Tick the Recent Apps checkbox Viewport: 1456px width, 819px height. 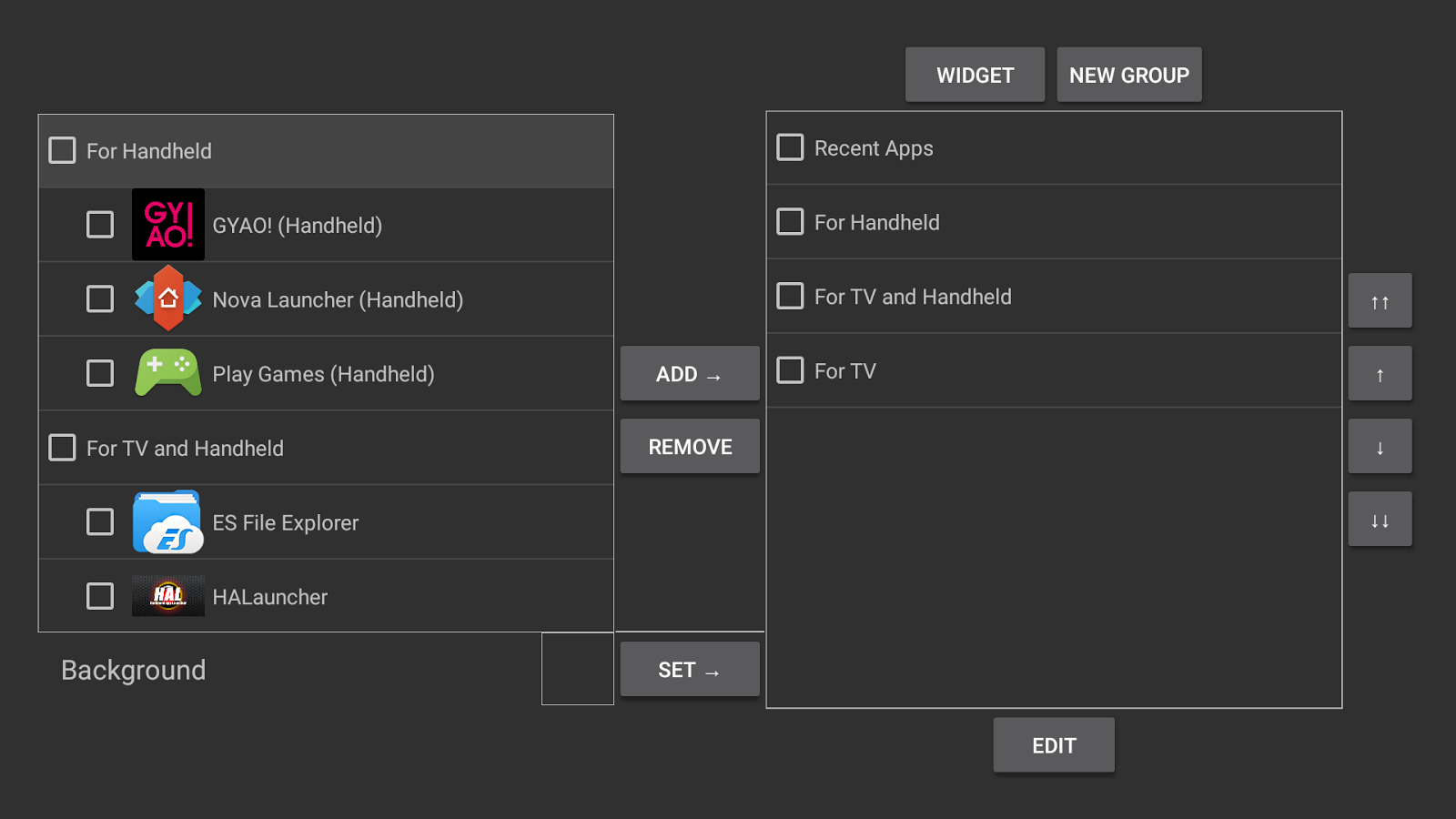tap(790, 147)
